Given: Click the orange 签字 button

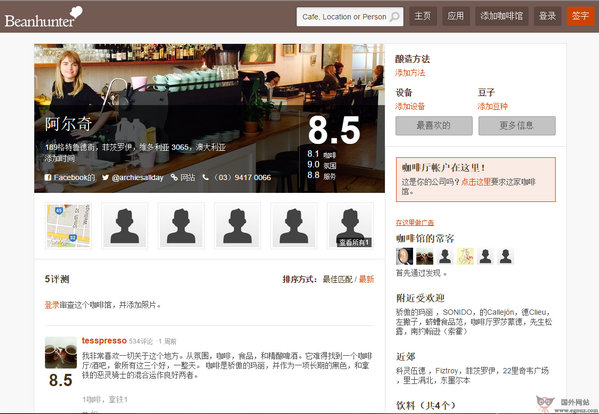Looking at the screenshot, I should (x=580, y=16).
